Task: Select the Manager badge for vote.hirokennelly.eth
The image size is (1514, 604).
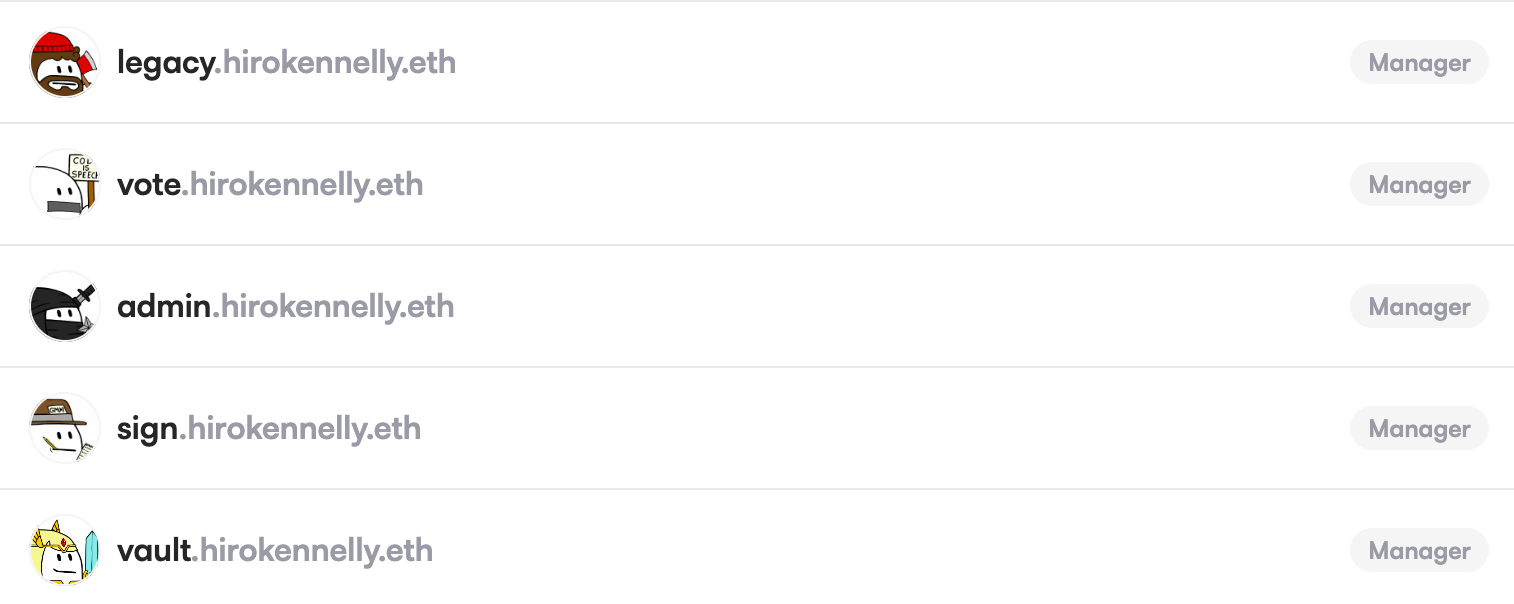Action: (x=1419, y=184)
